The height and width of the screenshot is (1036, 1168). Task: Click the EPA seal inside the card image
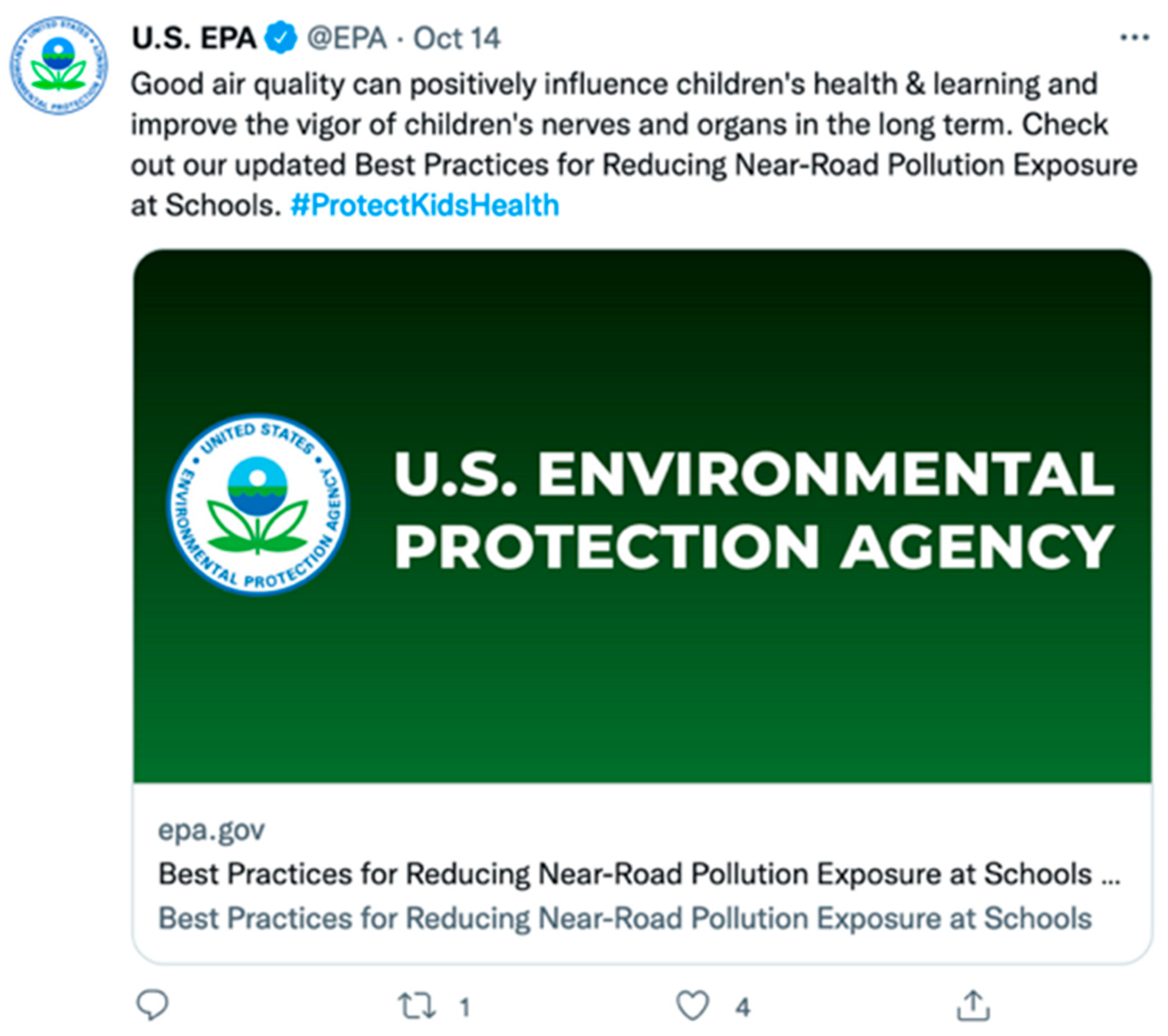[258, 504]
